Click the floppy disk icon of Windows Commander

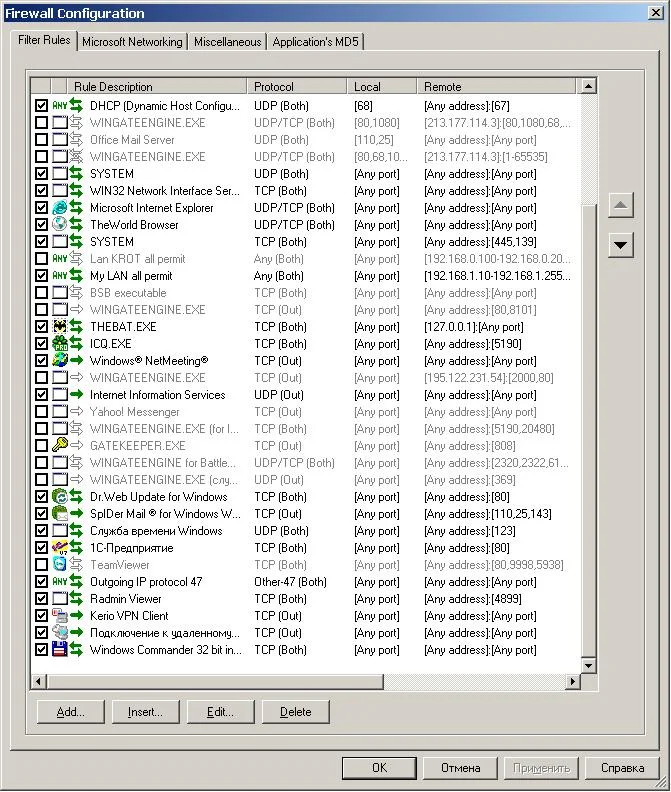pyautogui.click(x=60, y=650)
